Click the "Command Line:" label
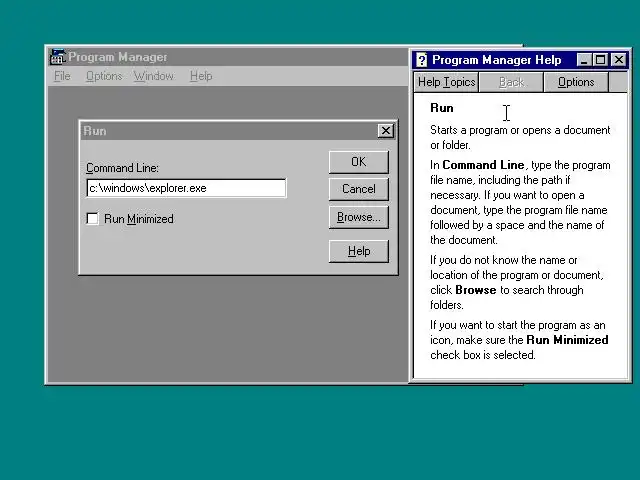Screen dimensions: 640x480 point(122,168)
